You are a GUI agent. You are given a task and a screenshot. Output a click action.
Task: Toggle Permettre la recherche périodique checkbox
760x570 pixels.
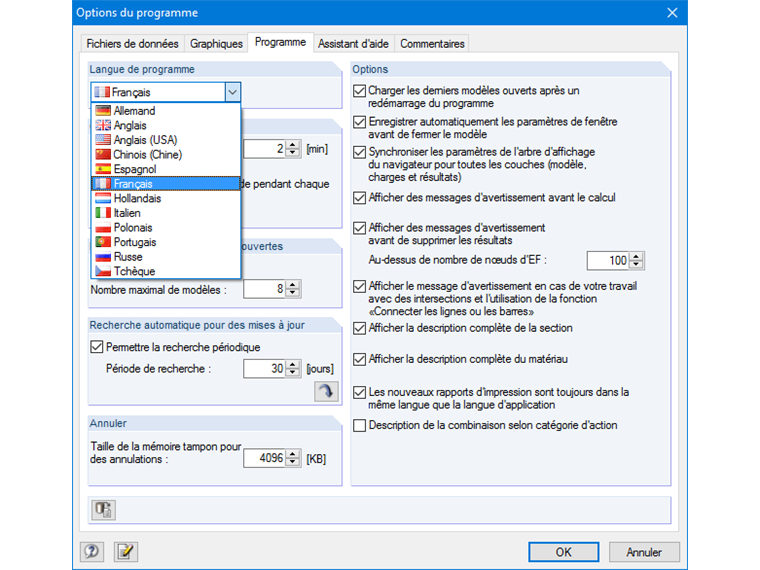point(96,347)
